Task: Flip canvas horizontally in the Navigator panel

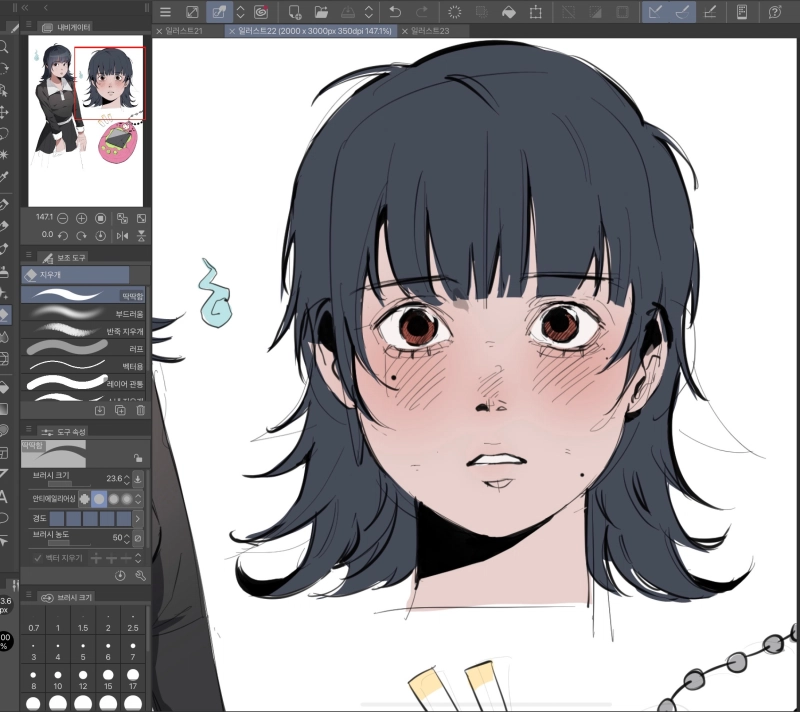Action: [122, 236]
